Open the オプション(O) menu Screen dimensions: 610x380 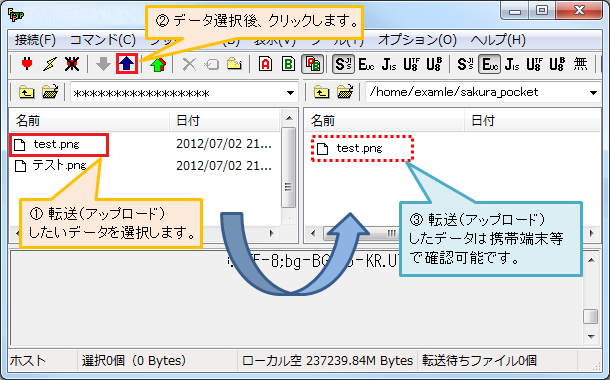pyautogui.click(x=417, y=40)
